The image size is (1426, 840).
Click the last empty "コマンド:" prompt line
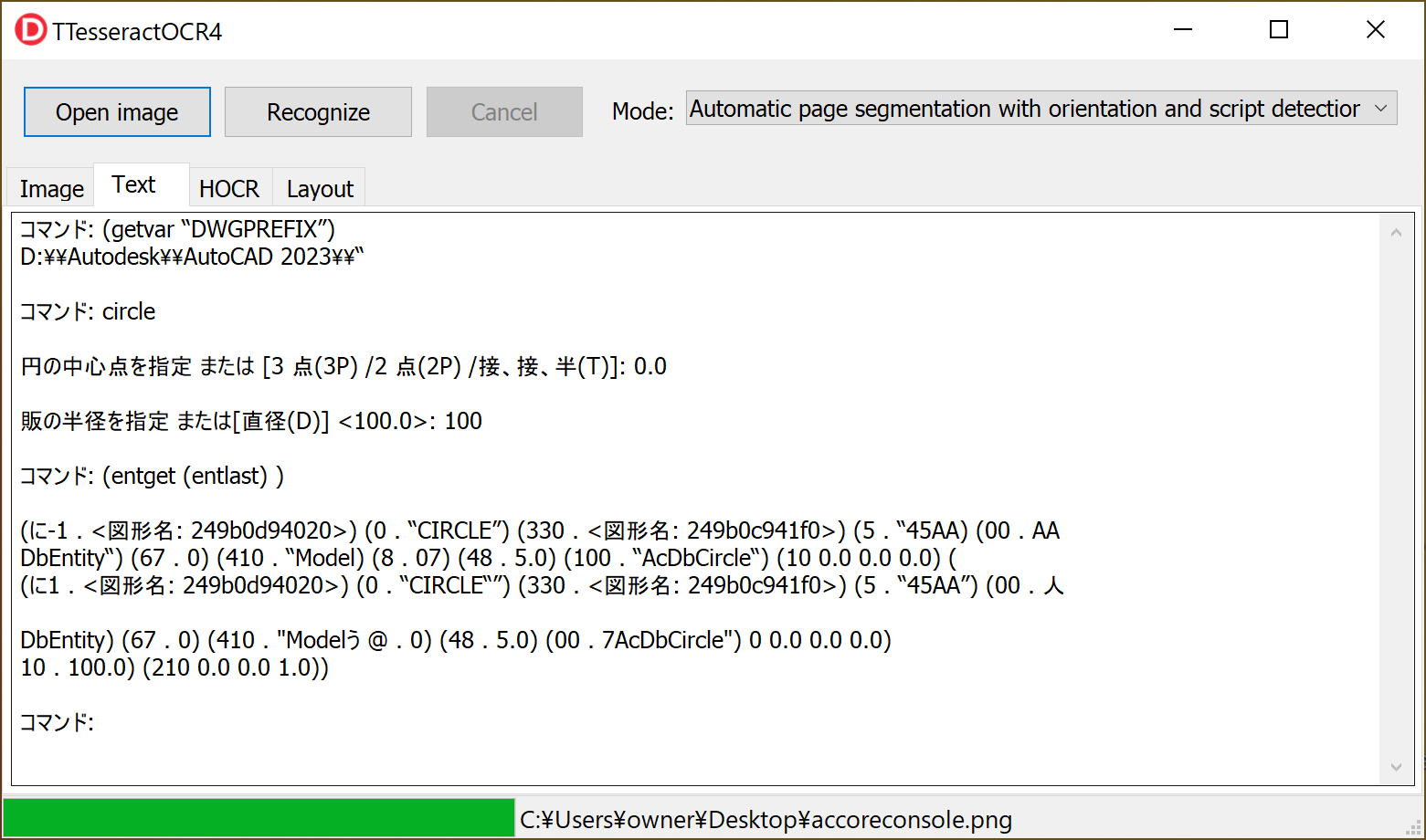click(x=57, y=723)
